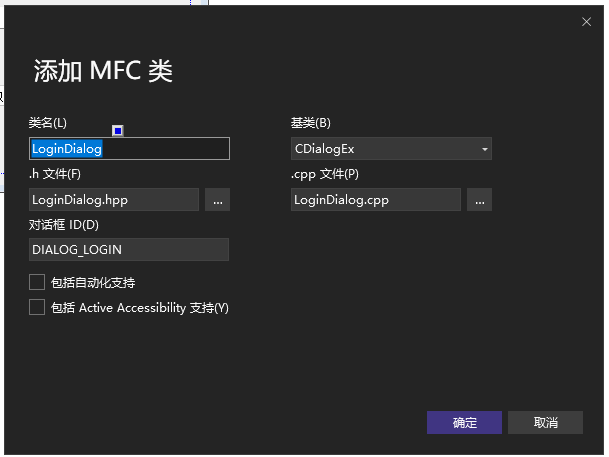Click the .h 文件(F) label
Image resolution: width=609 pixels, height=457 pixels.
[55, 174]
